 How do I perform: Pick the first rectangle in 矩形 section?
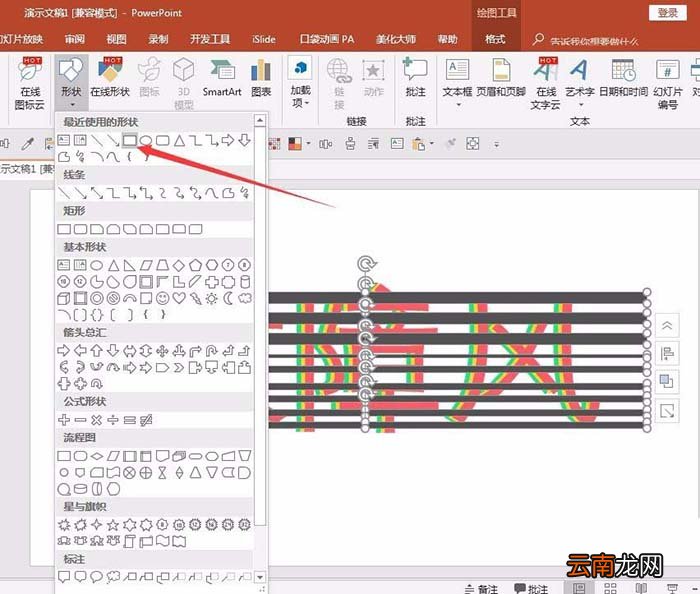click(64, 229)
